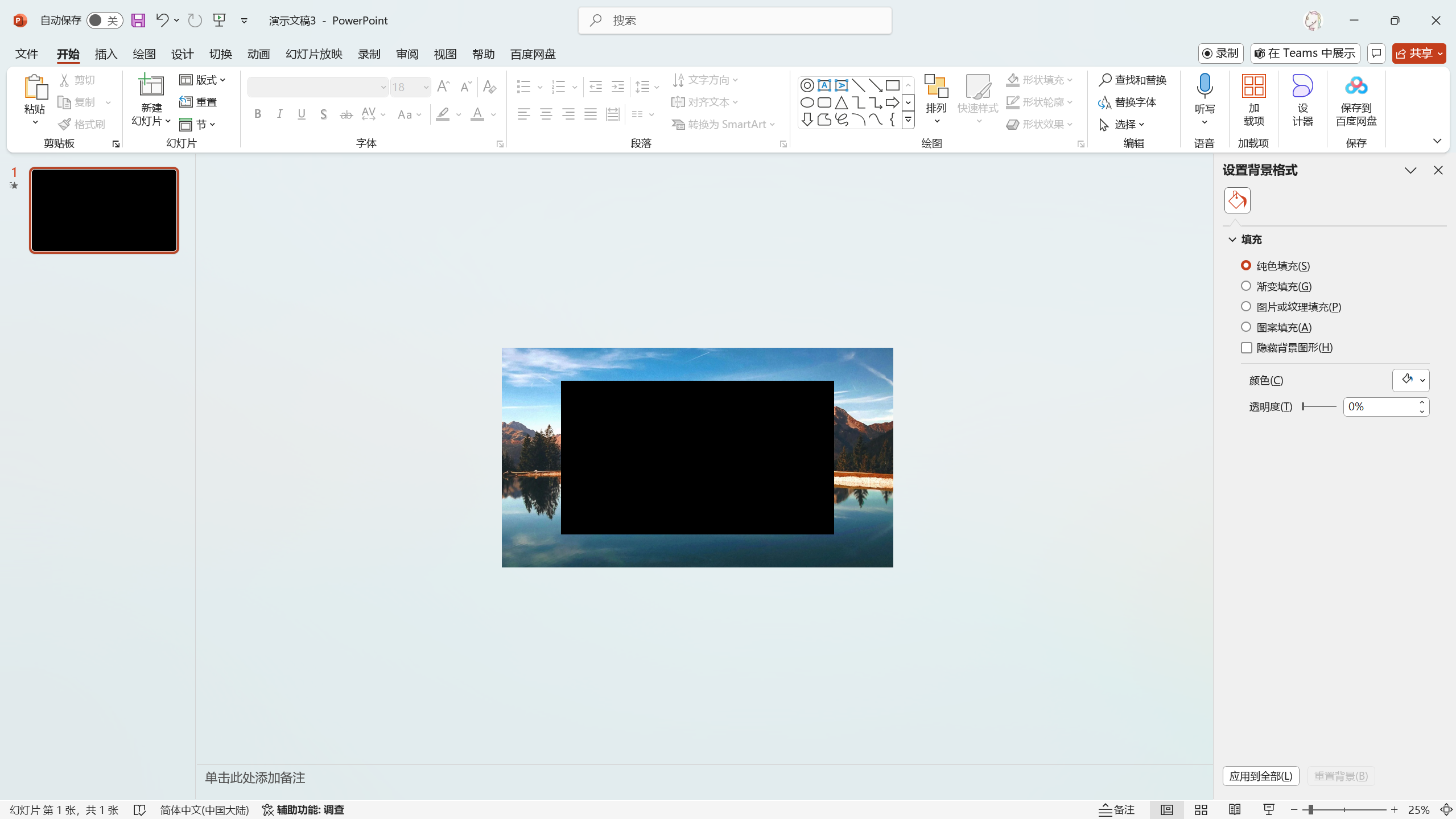Select the oval shape in shapes gallery
This screenshot has height=819, width=1456.
pyautogui.click(x=807, y=102)
